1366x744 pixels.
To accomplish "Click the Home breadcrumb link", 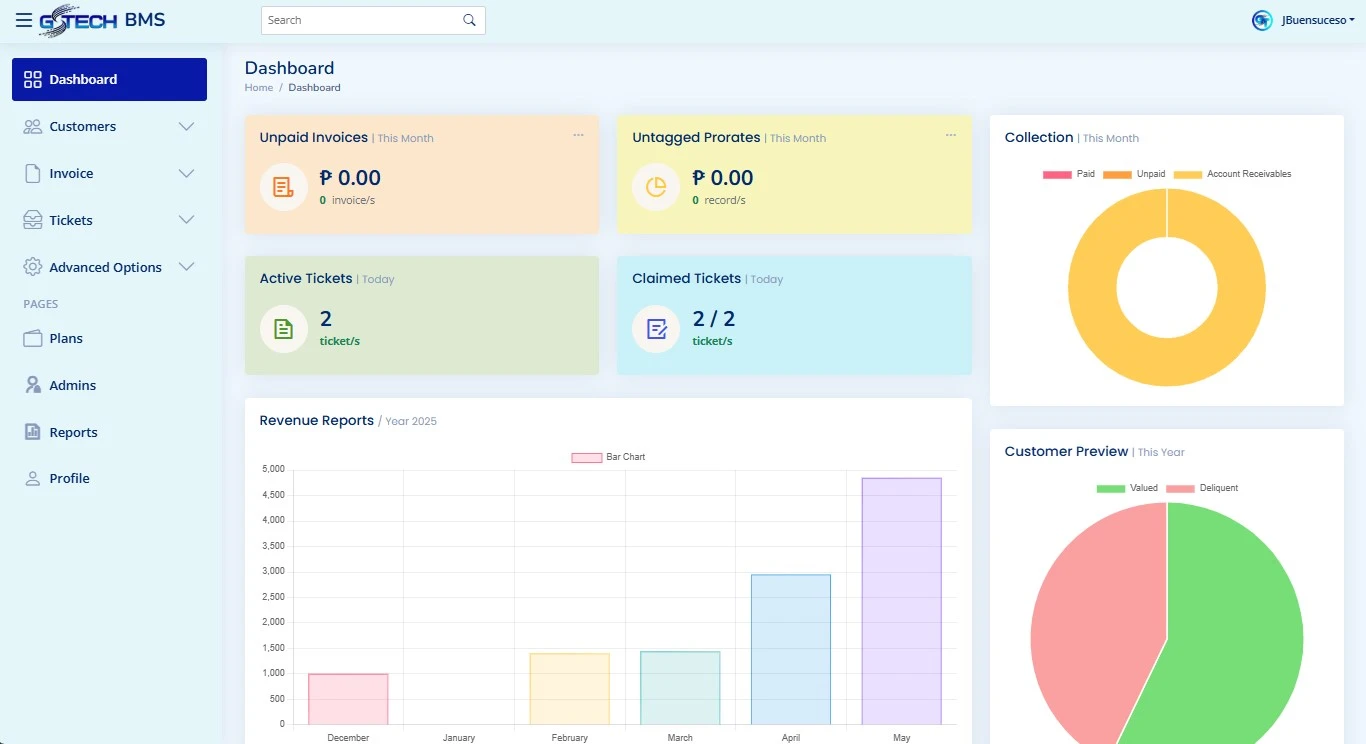I will tap(258, 88).
